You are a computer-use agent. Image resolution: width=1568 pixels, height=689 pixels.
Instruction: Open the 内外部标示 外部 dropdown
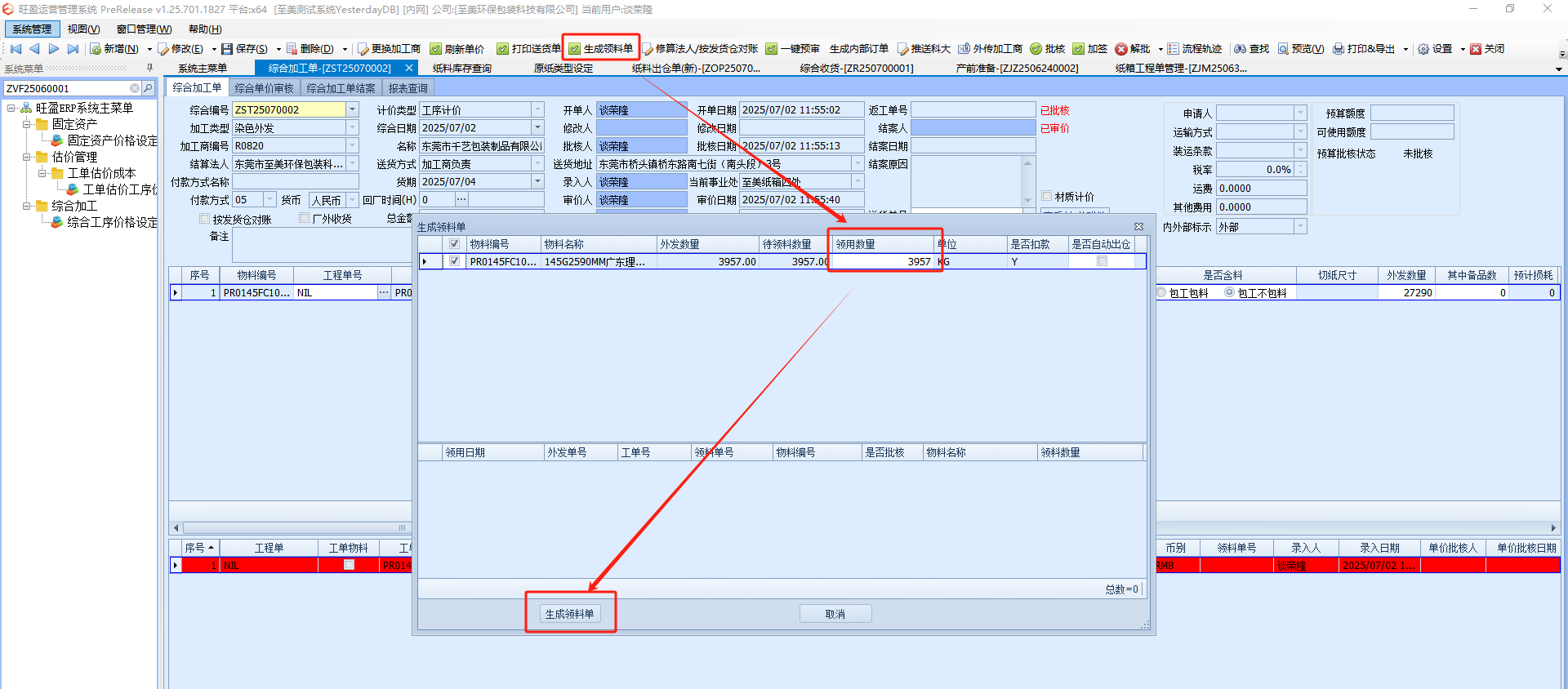1300,227
